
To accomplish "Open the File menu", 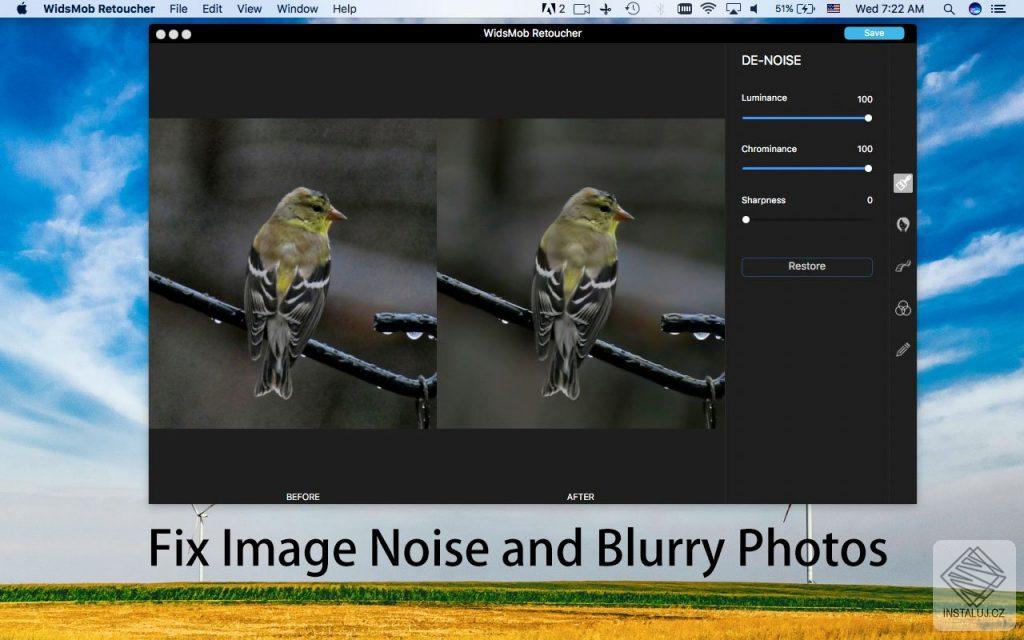I will pos(178,8).
